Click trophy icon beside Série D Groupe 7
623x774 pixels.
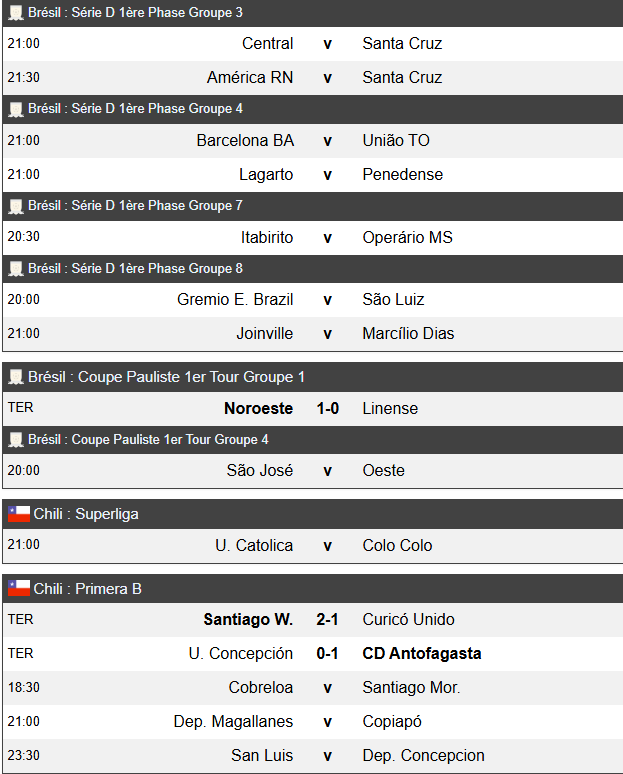(16, 206)
